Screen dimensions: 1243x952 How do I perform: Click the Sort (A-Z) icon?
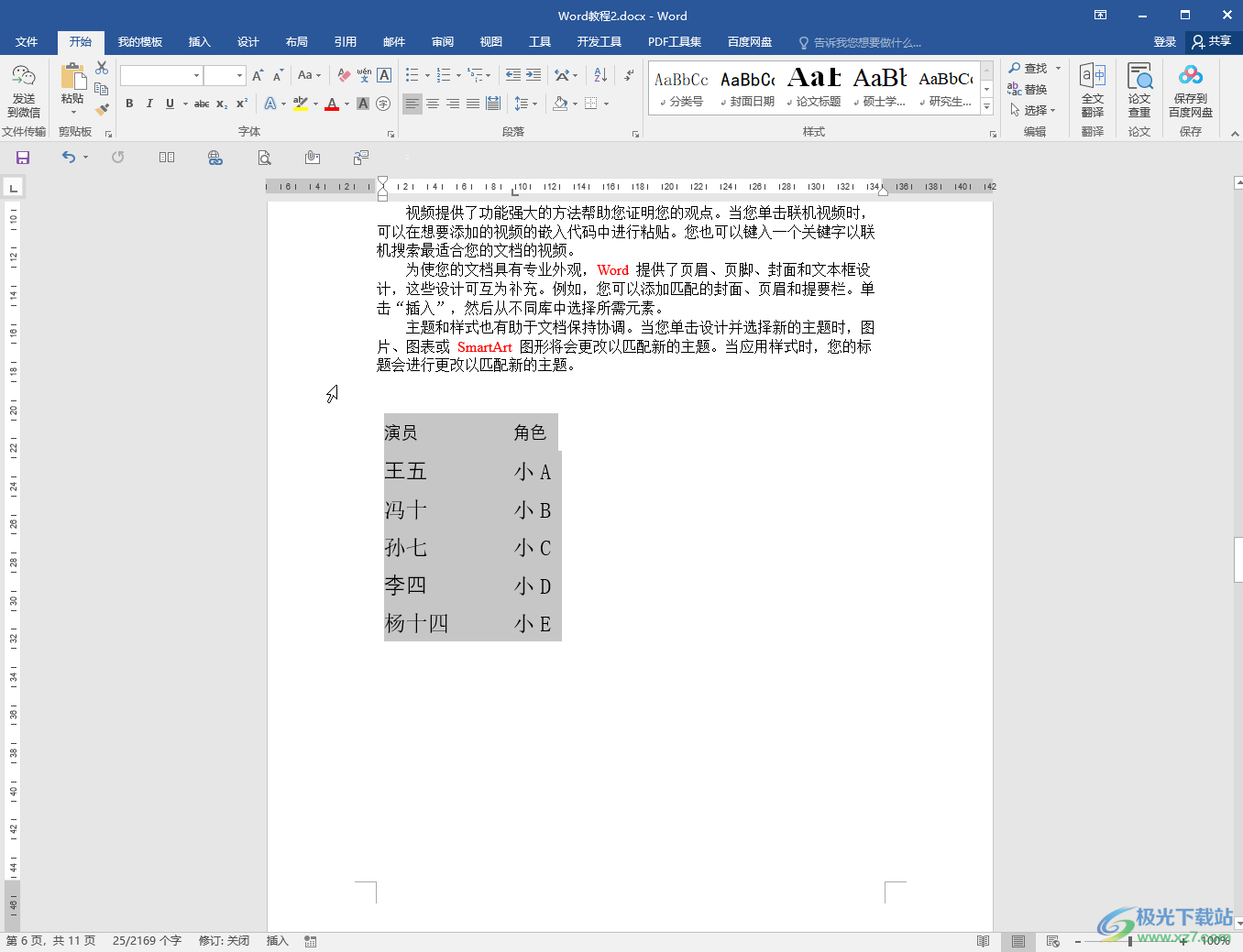(x=600, y=75)
